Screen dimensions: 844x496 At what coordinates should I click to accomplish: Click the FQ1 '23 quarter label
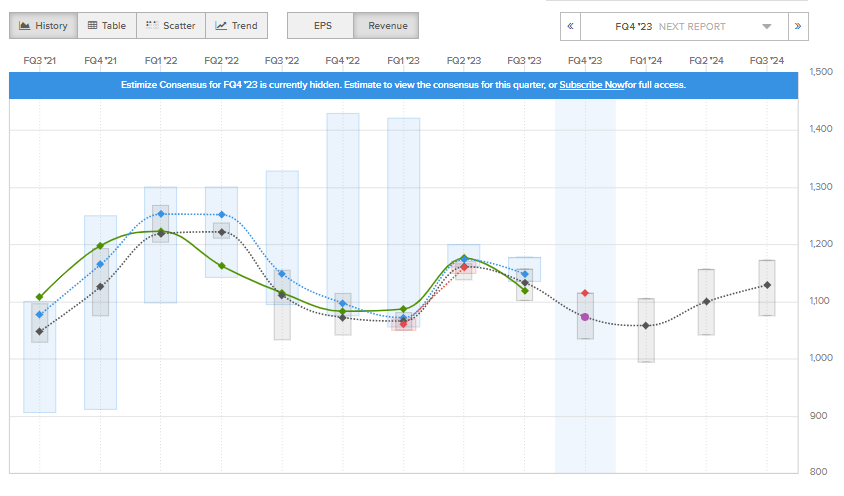coord(403,61)
